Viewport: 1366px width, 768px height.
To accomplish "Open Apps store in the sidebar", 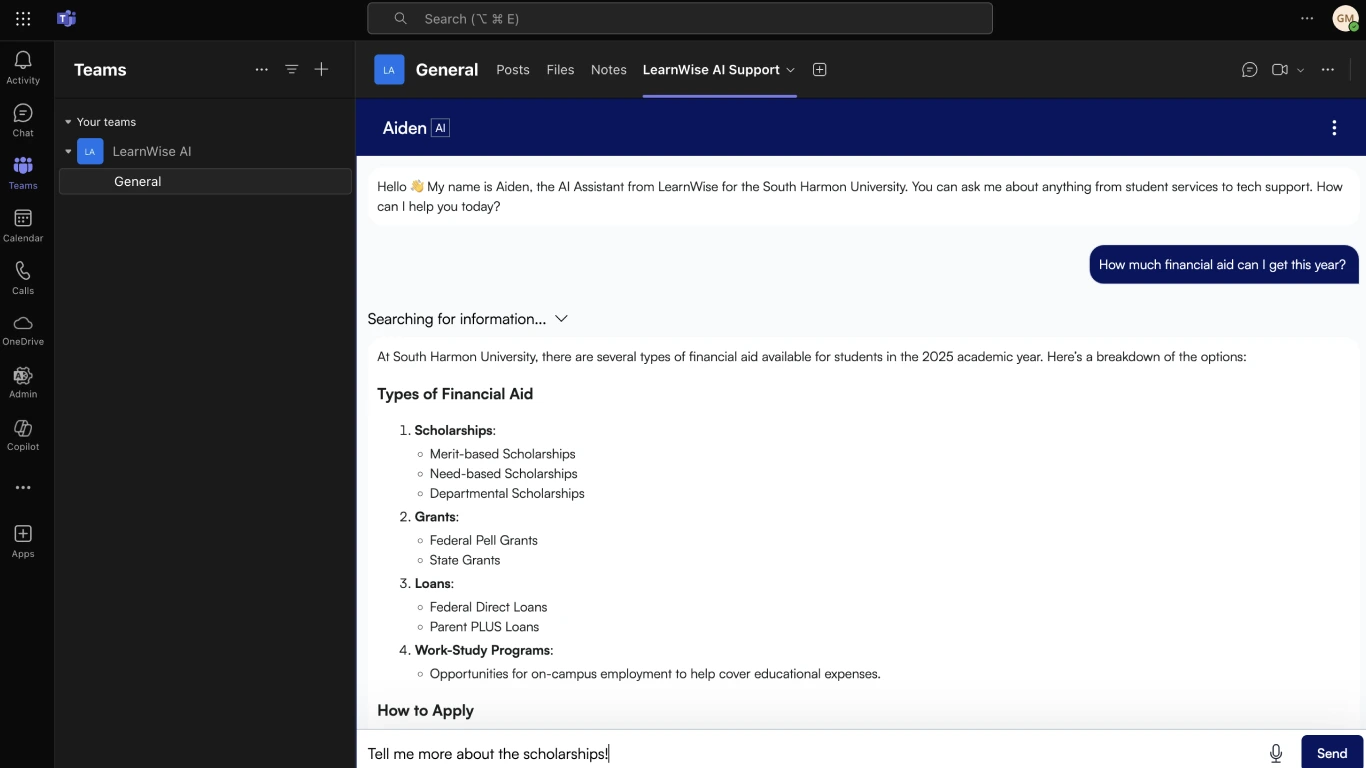I will (23, 540).
